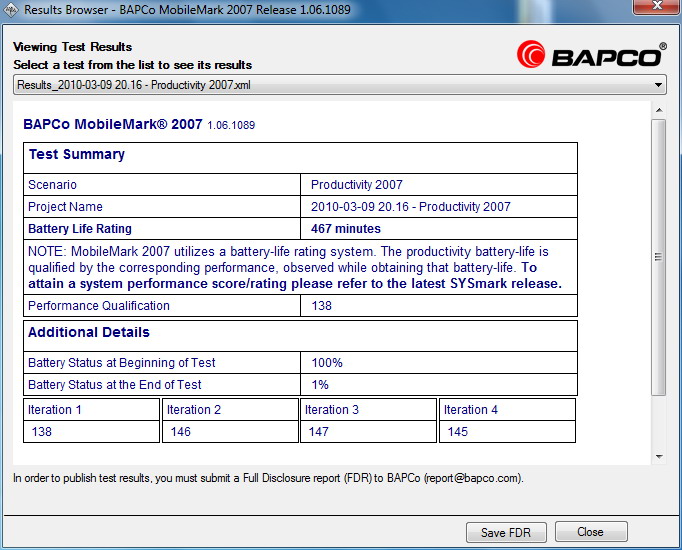This screenshot has width=682, height=550.
Task: Click the Iteration 3 score 147
Action: [x=318, y=432]
